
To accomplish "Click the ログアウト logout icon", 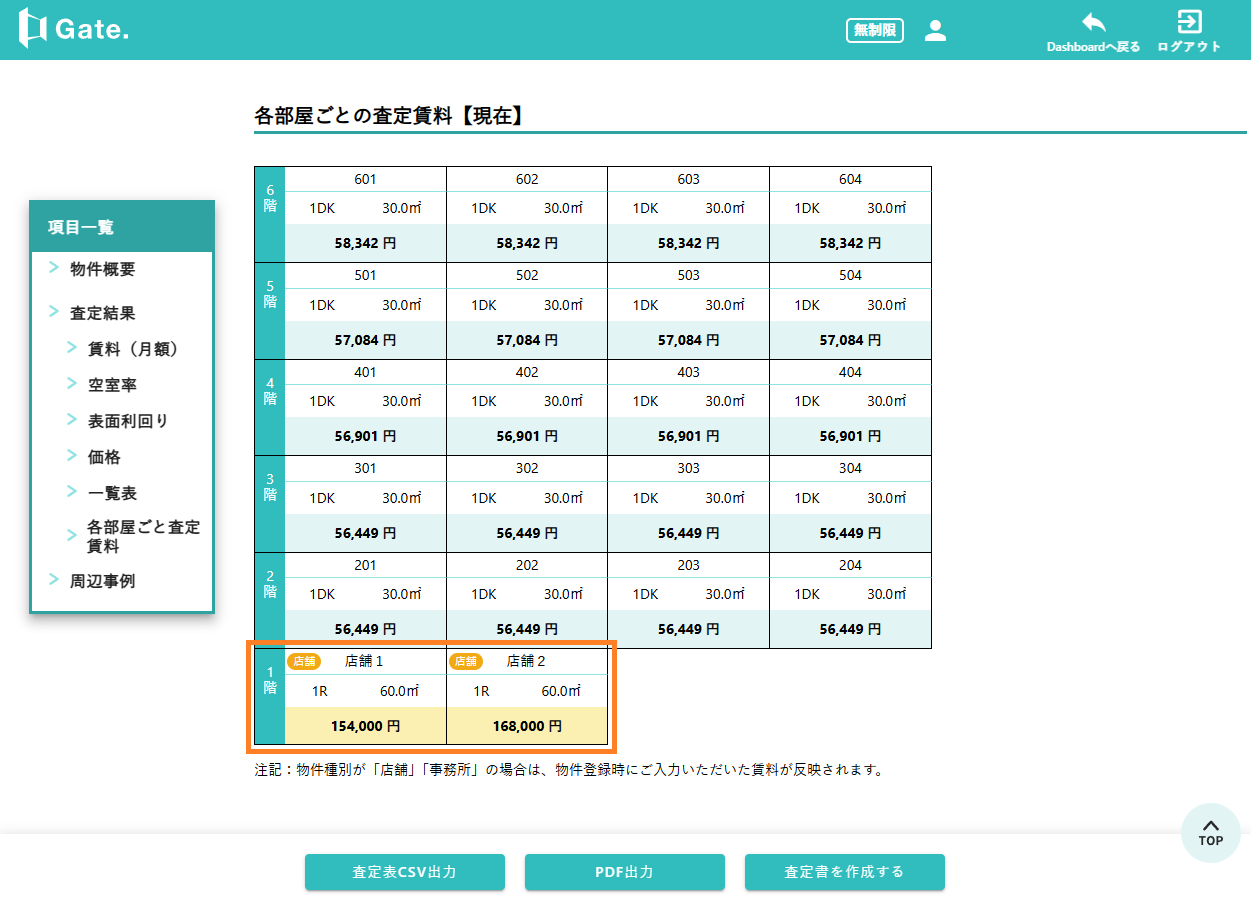I will point(1189,22).
